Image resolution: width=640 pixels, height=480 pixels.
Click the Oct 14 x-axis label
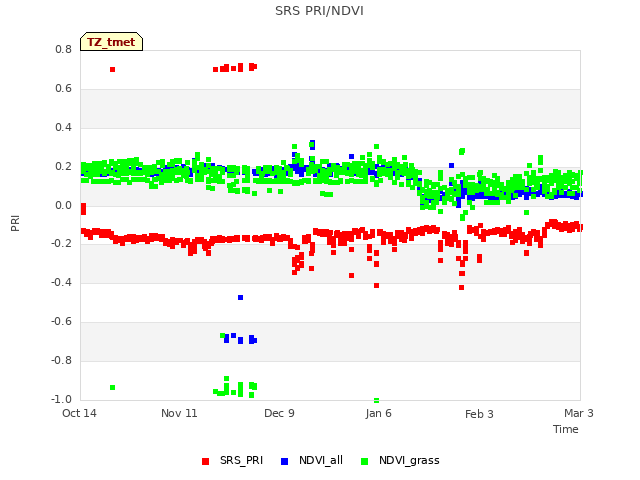coord(79,413)
